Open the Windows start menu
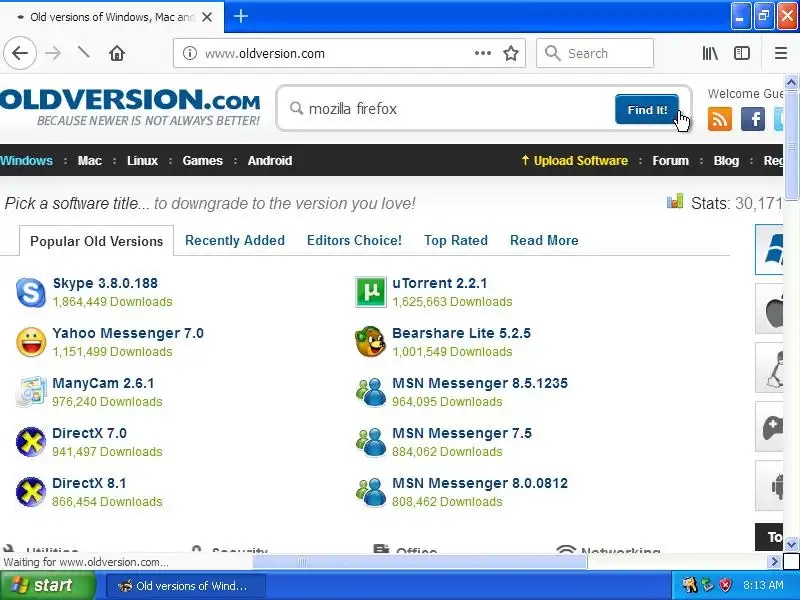 (x=47, y=585)
